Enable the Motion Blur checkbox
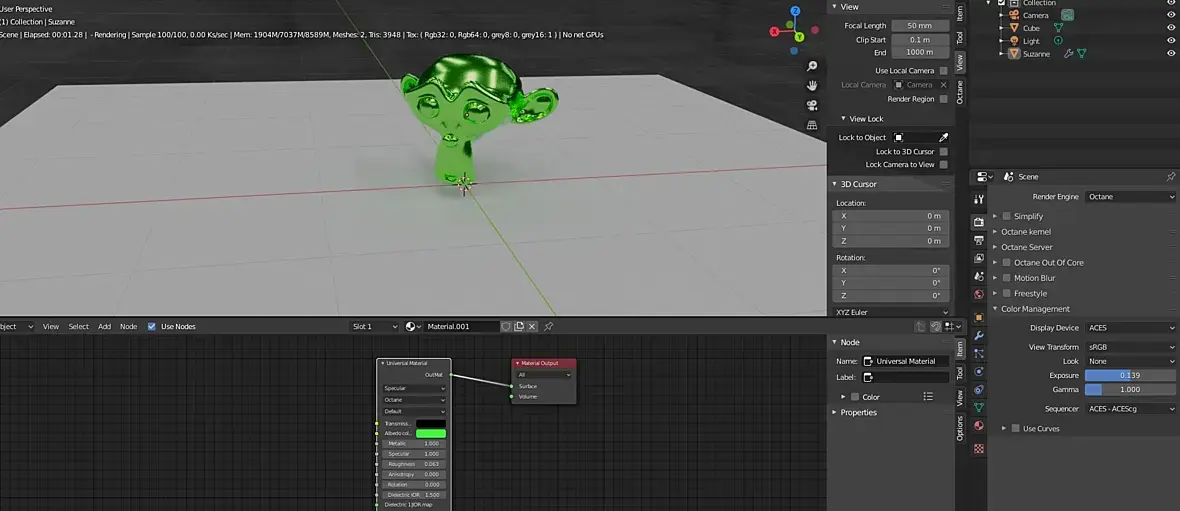Viewport: 1180px width, 511px height. click(x=1006, y=278)
